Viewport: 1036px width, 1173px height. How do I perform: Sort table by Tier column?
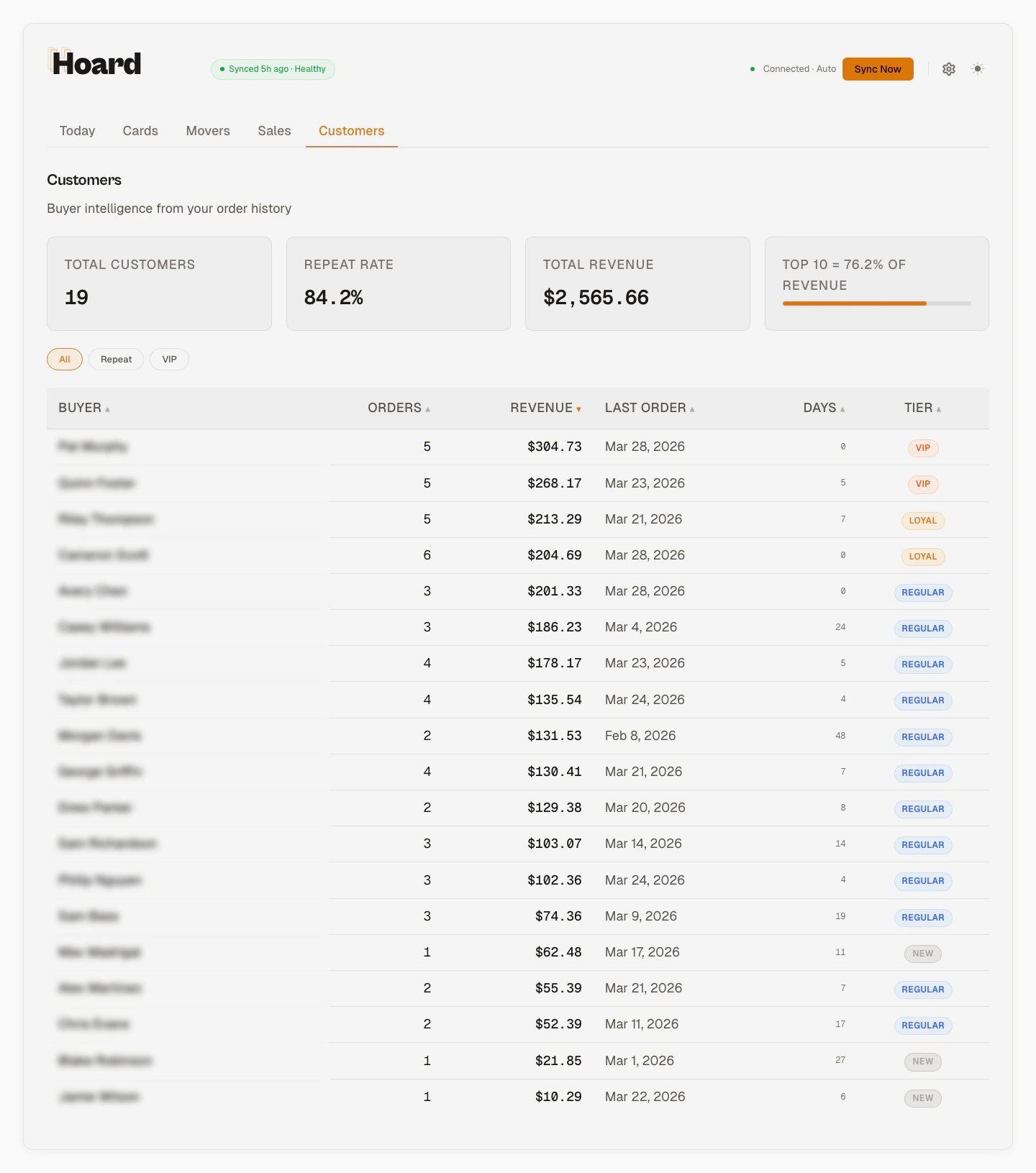point(923,408)
